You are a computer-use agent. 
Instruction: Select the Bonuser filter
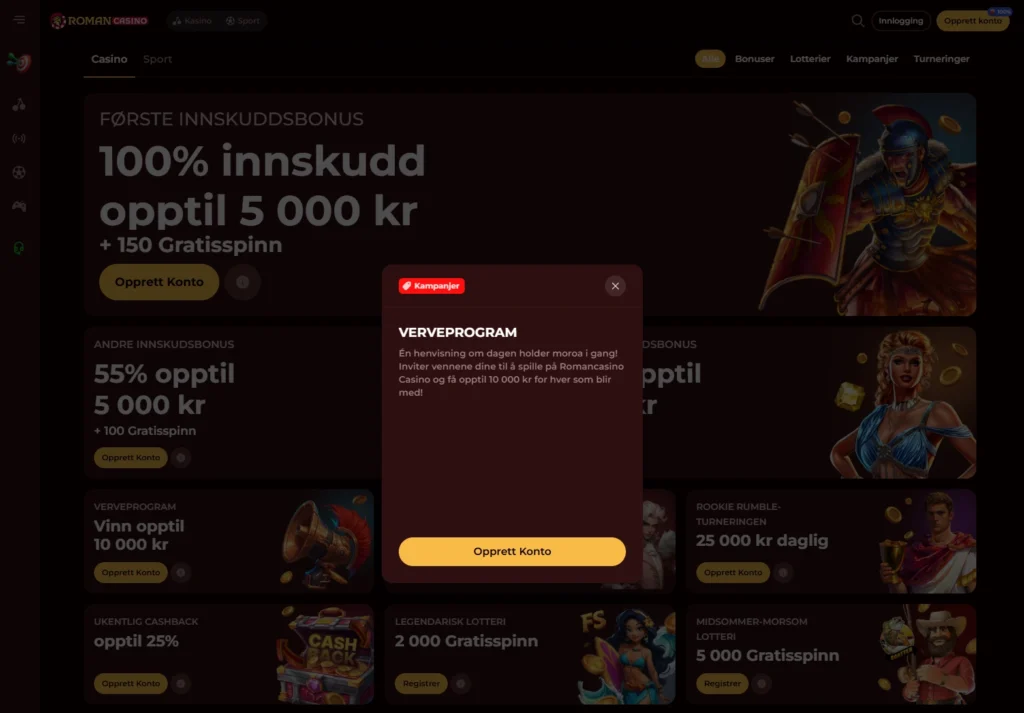[x=754, y=59]
